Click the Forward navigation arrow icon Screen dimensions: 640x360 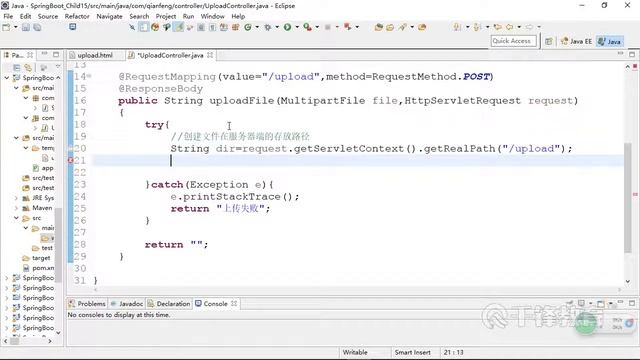pos(529,27)
